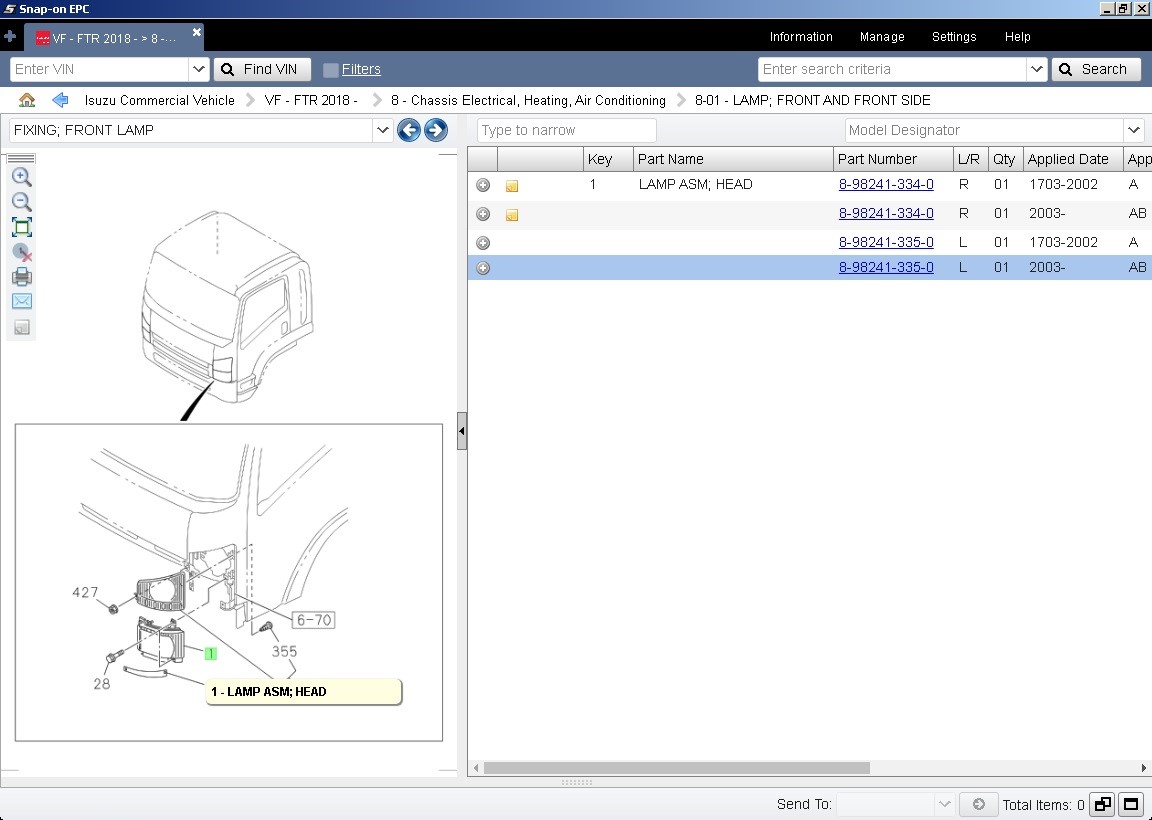Print the parts diagram
The width and height of the screenshot is (1152, 820).
tap(21, 277)
